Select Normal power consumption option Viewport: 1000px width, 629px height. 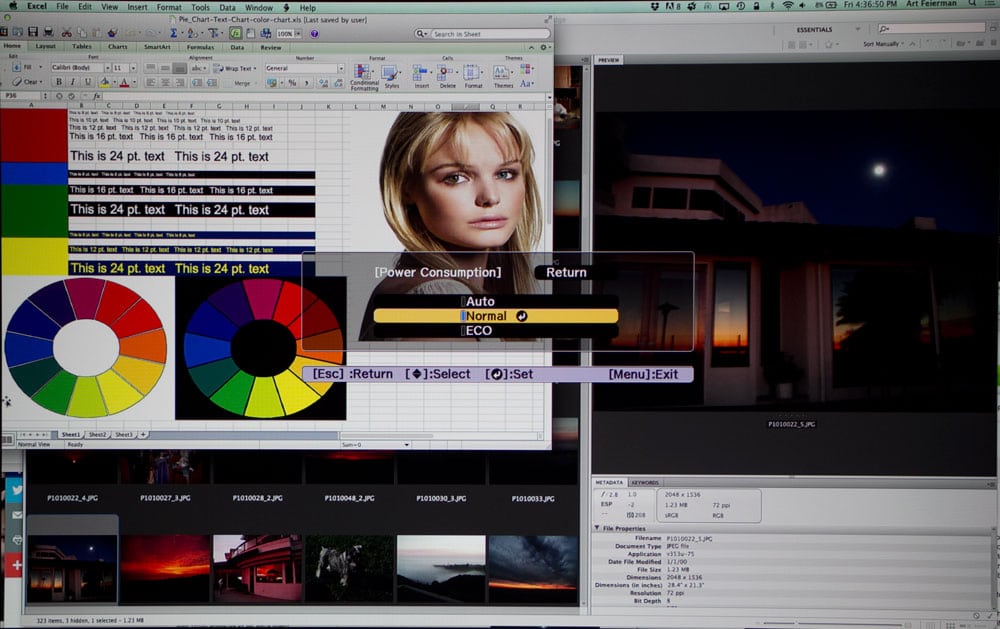coord(496,316)
